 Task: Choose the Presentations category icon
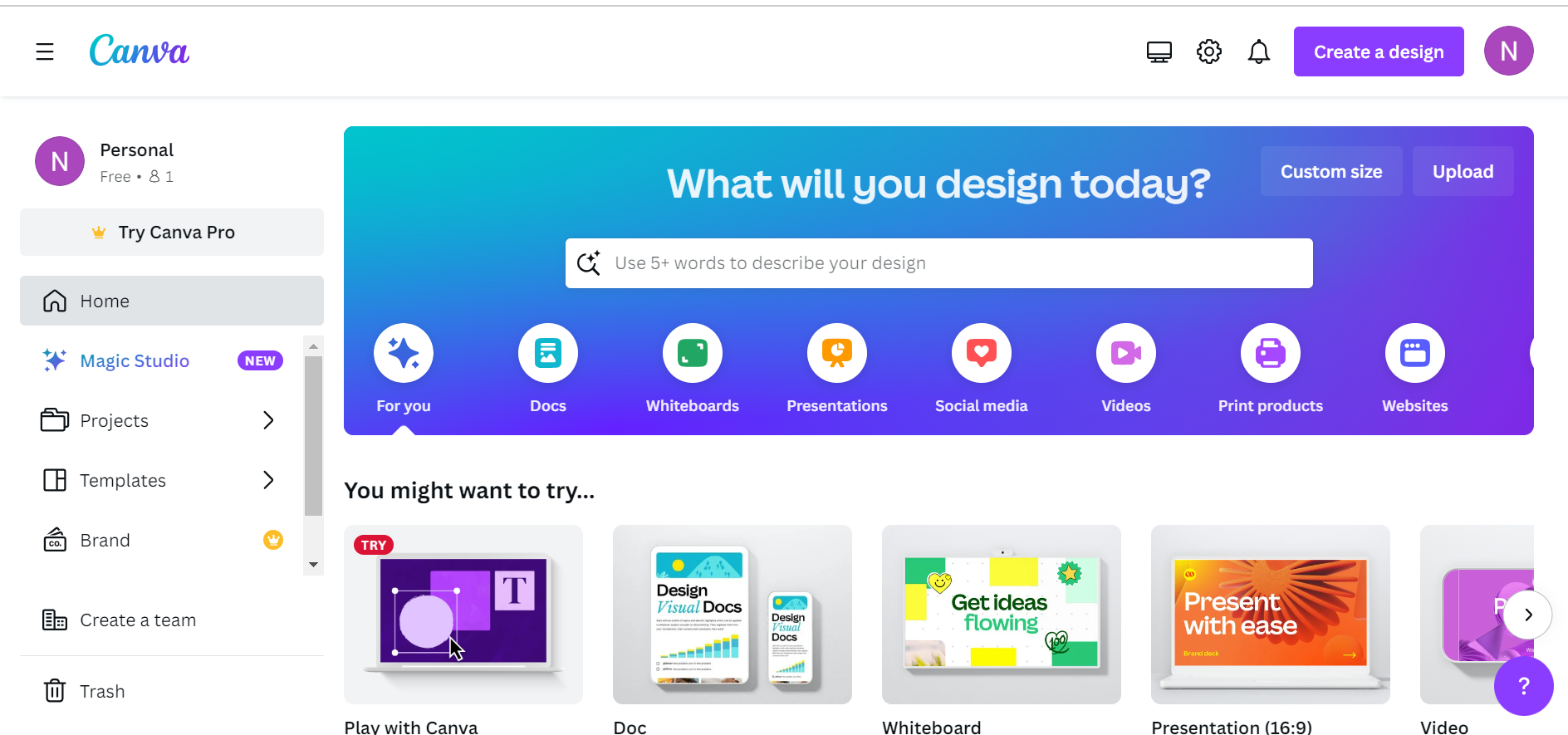(x=837, y=353)
